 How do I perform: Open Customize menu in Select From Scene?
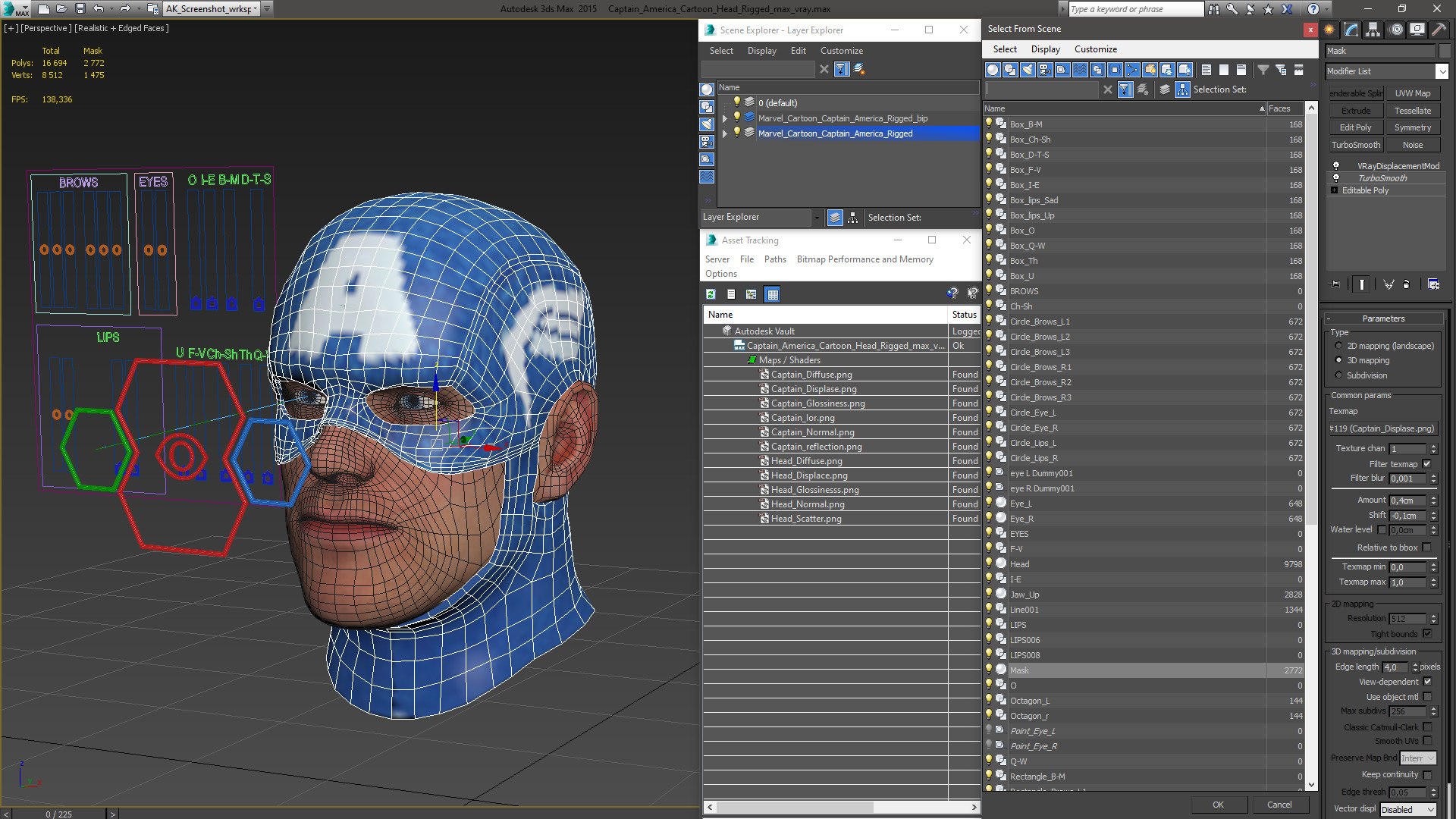point(1095,49)
